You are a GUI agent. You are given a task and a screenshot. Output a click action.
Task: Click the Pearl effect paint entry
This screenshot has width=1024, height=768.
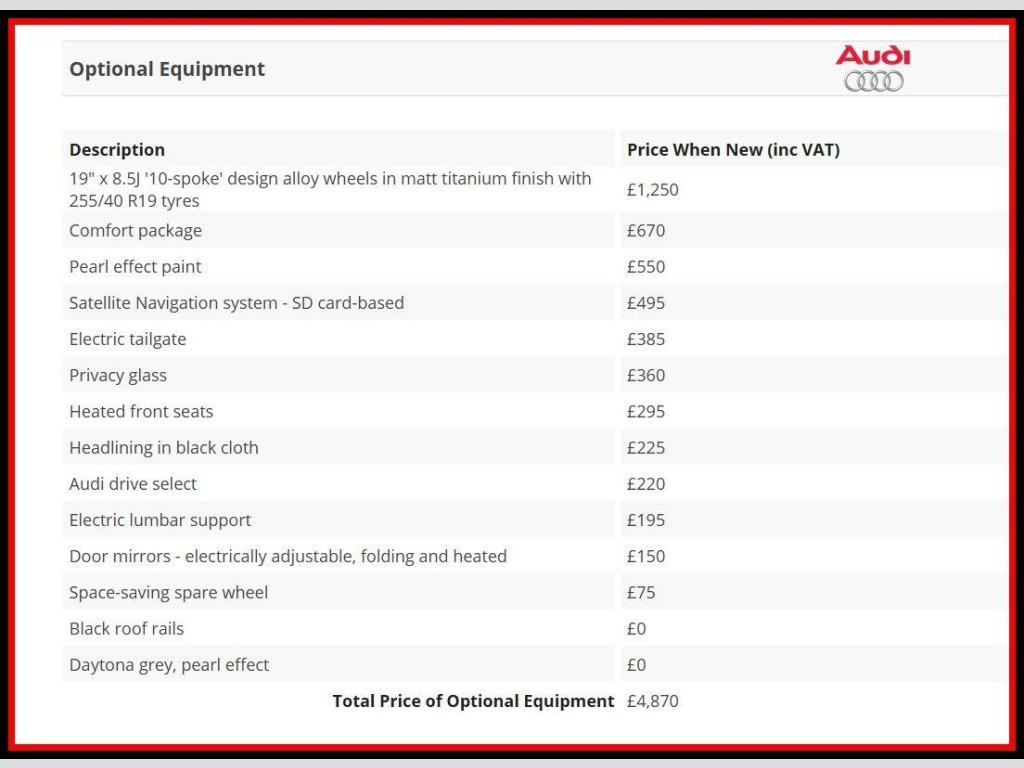click(x=135, y=266)
